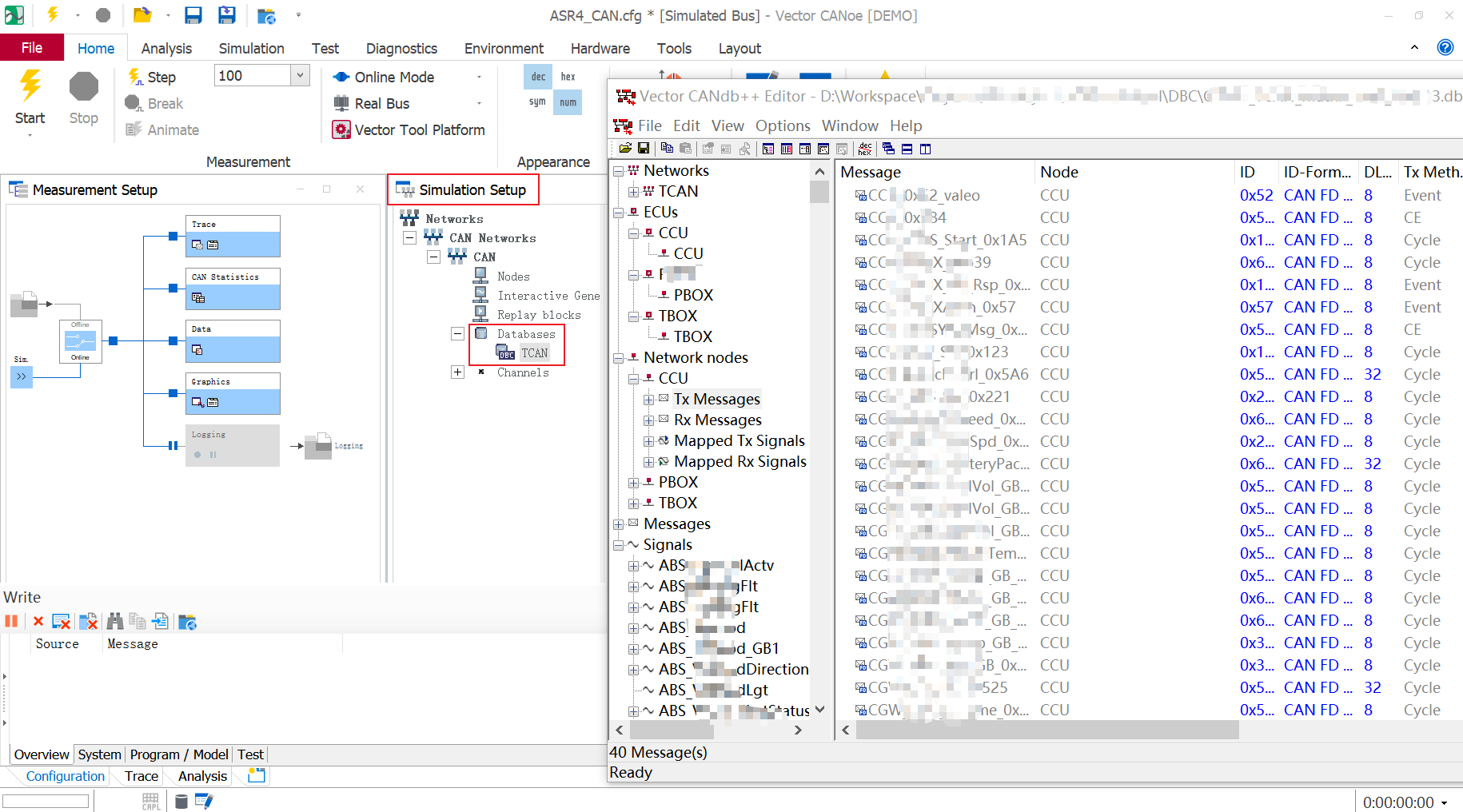Viewport: 1463px width, 812px height.
Task: Click the Real Bus button
Action: coord(372,103)
